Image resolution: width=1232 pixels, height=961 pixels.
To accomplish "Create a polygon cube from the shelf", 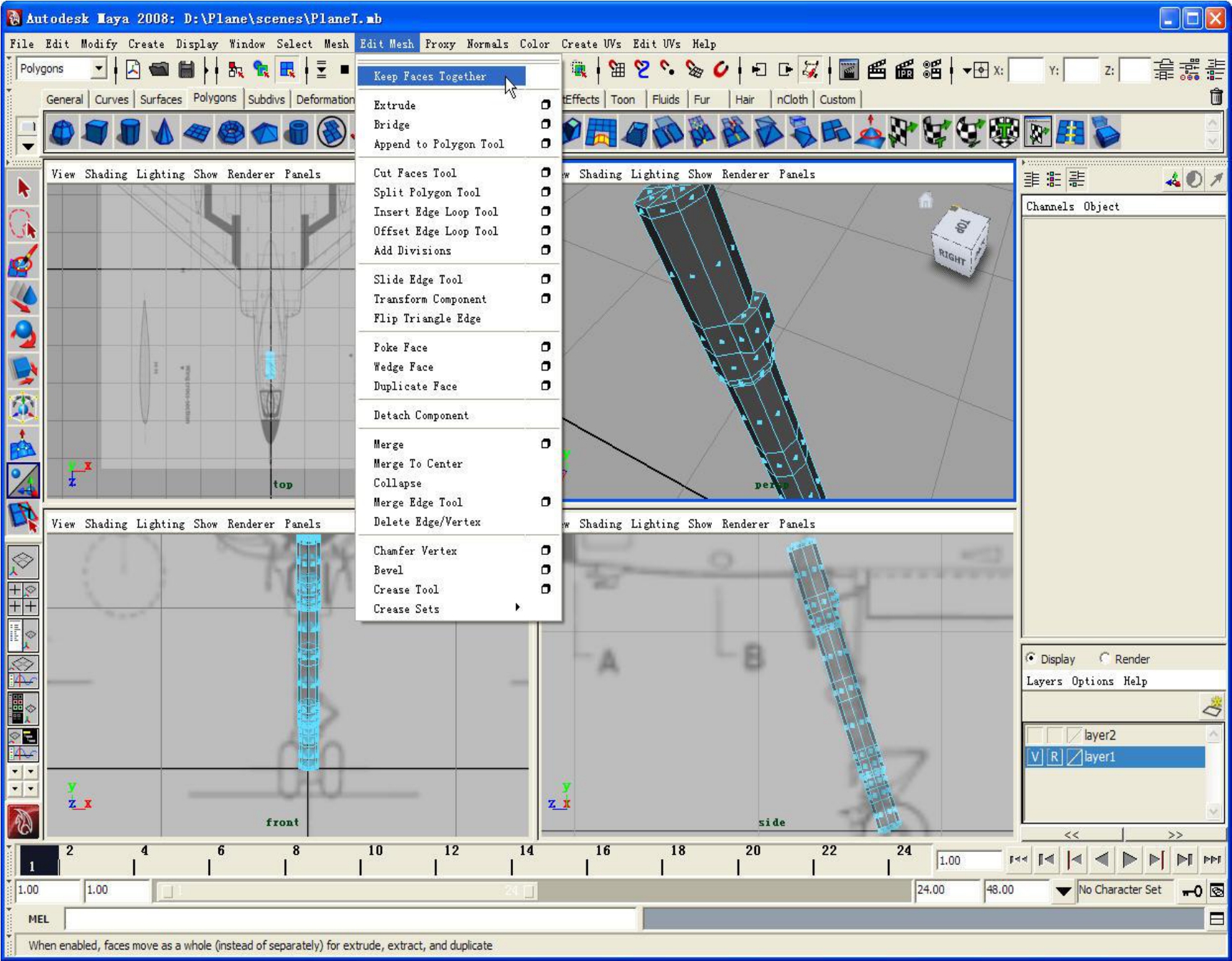I will coord(96,133).
